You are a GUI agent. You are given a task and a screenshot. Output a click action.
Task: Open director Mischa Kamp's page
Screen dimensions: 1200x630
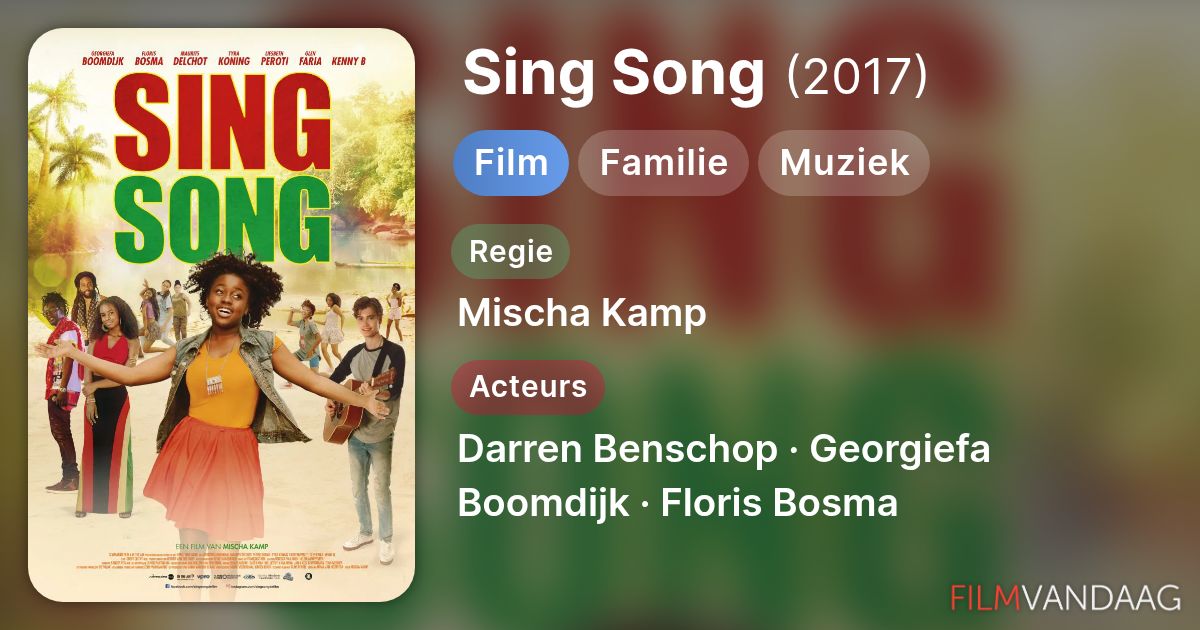click(x=582, y=314)
